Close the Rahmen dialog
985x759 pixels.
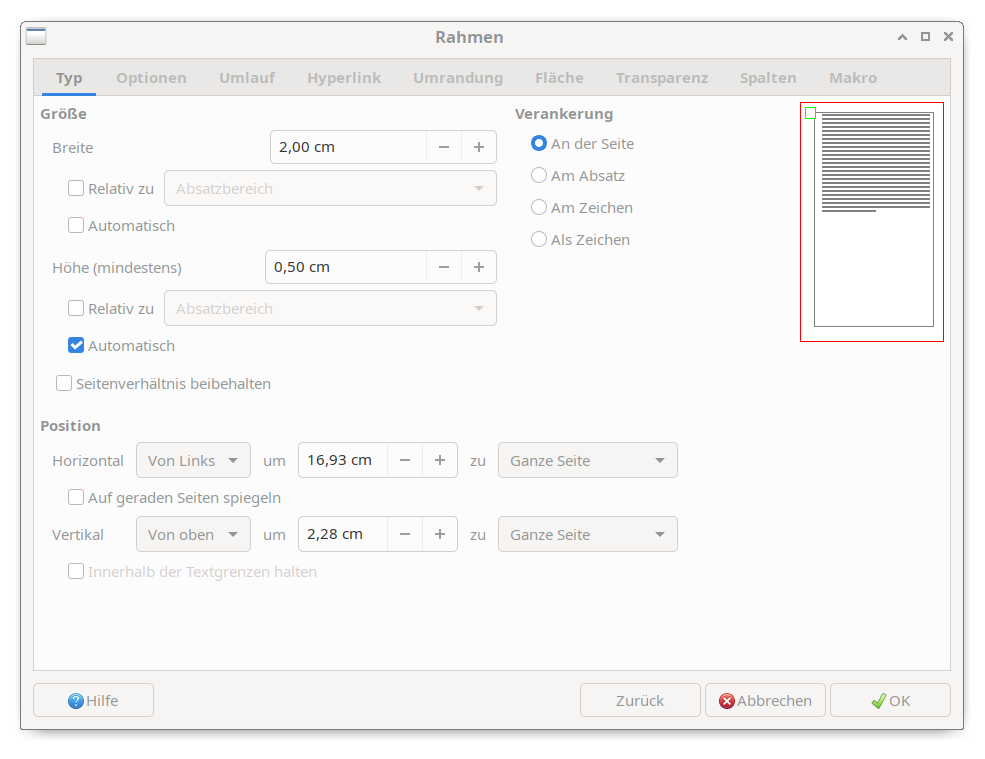949,37
